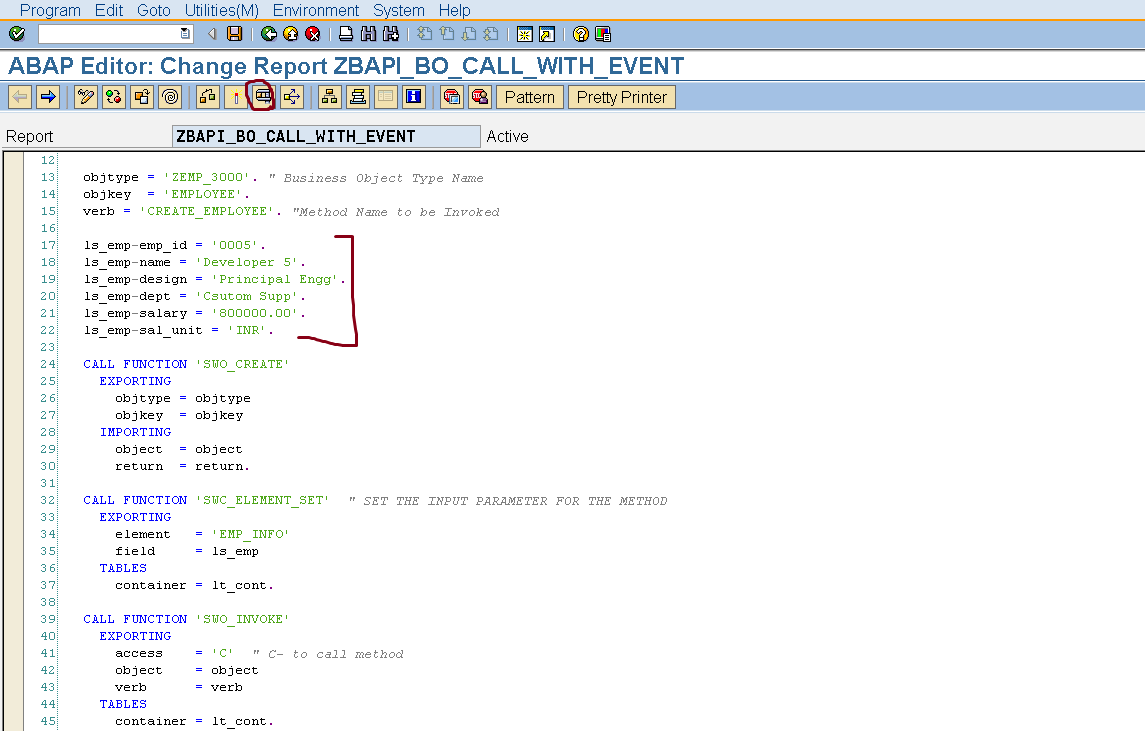Click the green Back arrow icon
The image size is (1145, 731).
(269, 34)
